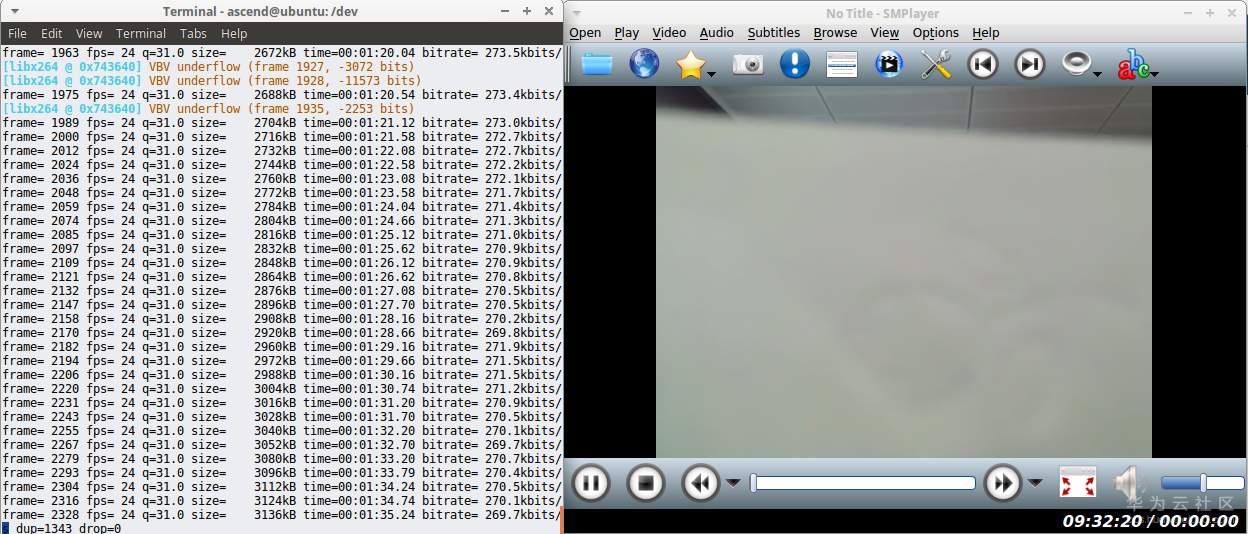Open the SMPlayer Open menu

pos(585,33)
